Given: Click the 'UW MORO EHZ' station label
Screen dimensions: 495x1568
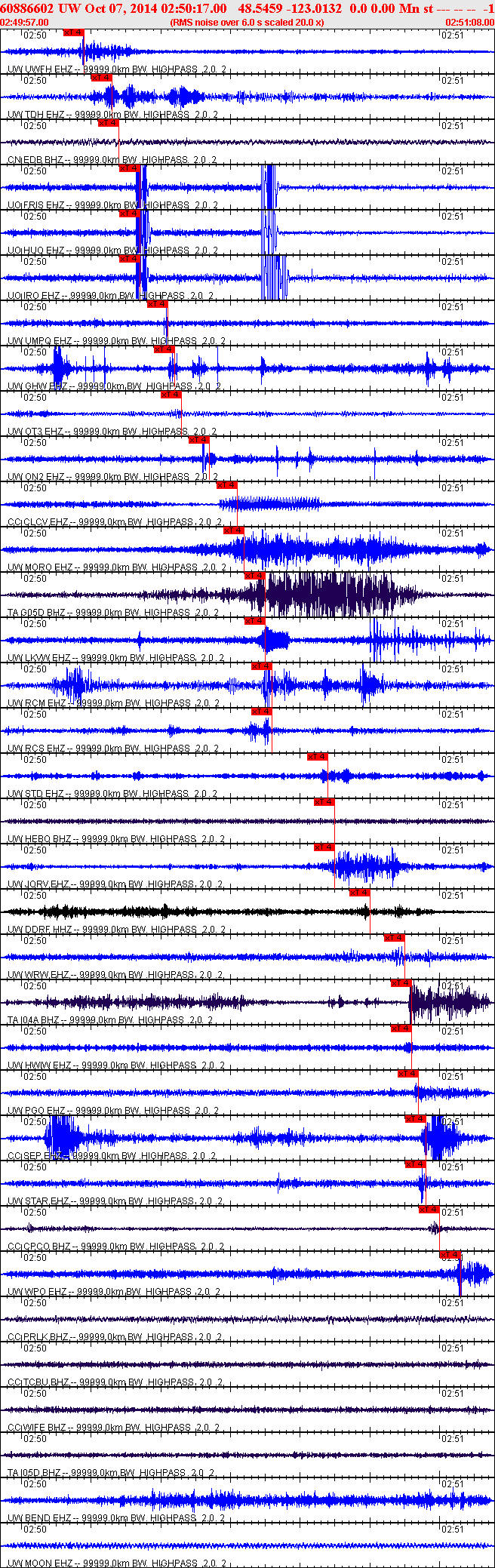Looking at the screenshot, I should [x=40, y=567].
